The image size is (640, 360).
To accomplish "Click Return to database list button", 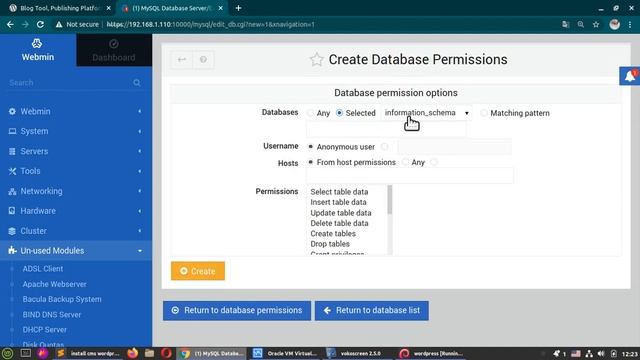I will (x=372, y=311).
